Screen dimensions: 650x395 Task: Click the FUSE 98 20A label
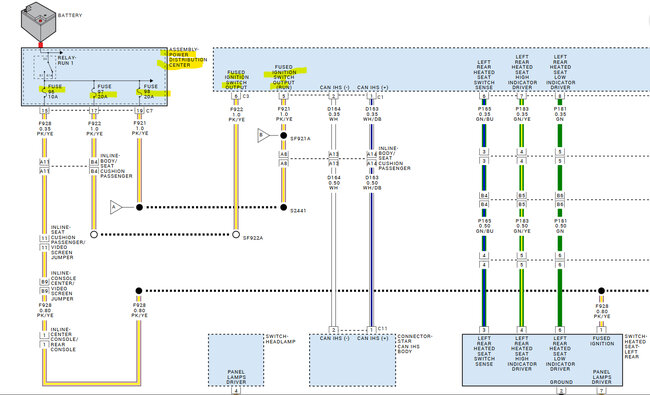tap(150, 91)
